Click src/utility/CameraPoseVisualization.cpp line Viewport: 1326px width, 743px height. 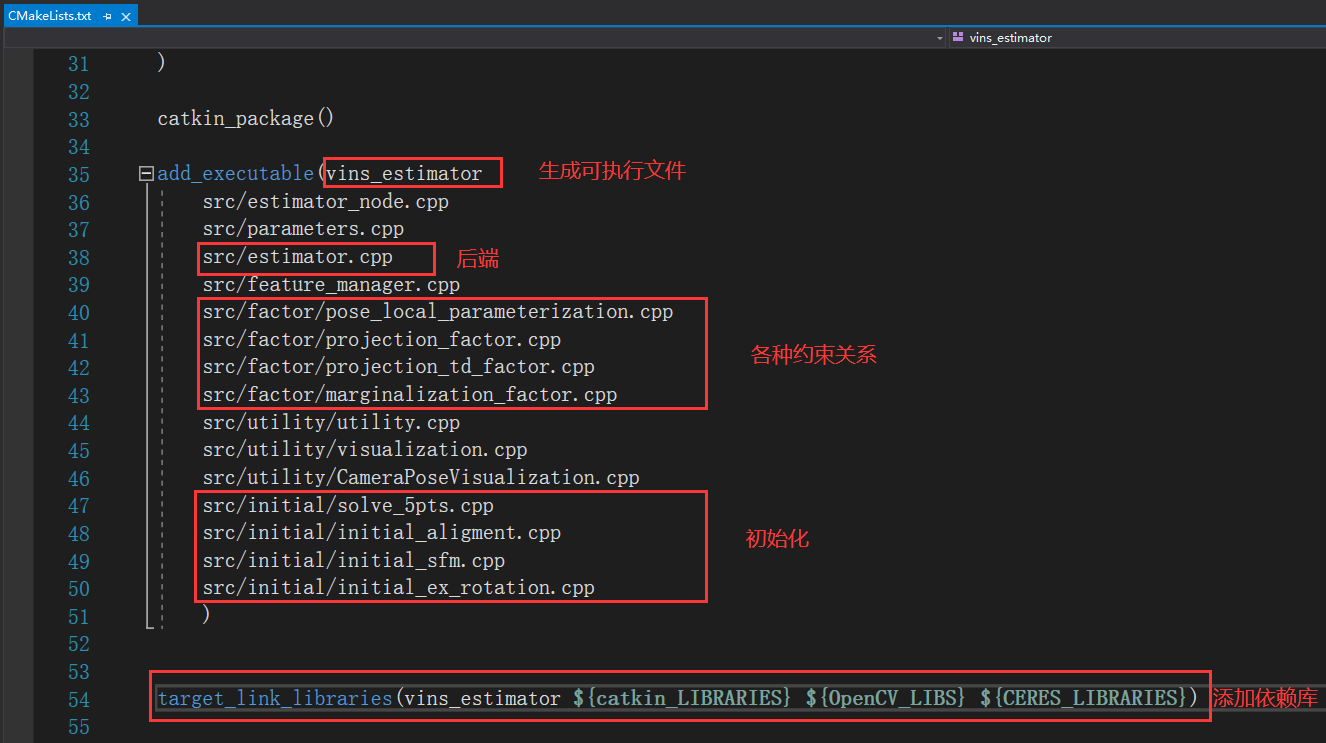coord(421,478)
